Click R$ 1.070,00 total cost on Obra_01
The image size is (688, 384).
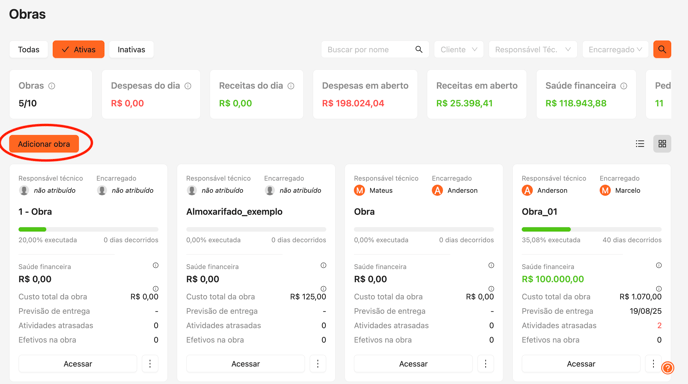tap(640, 297)
